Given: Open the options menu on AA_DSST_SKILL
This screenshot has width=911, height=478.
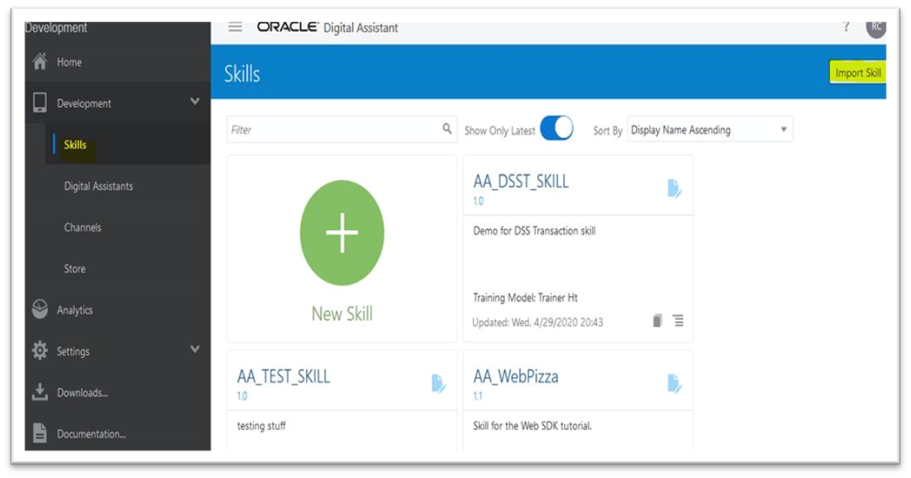Looking at the screenshot, I should click(678, 321).
